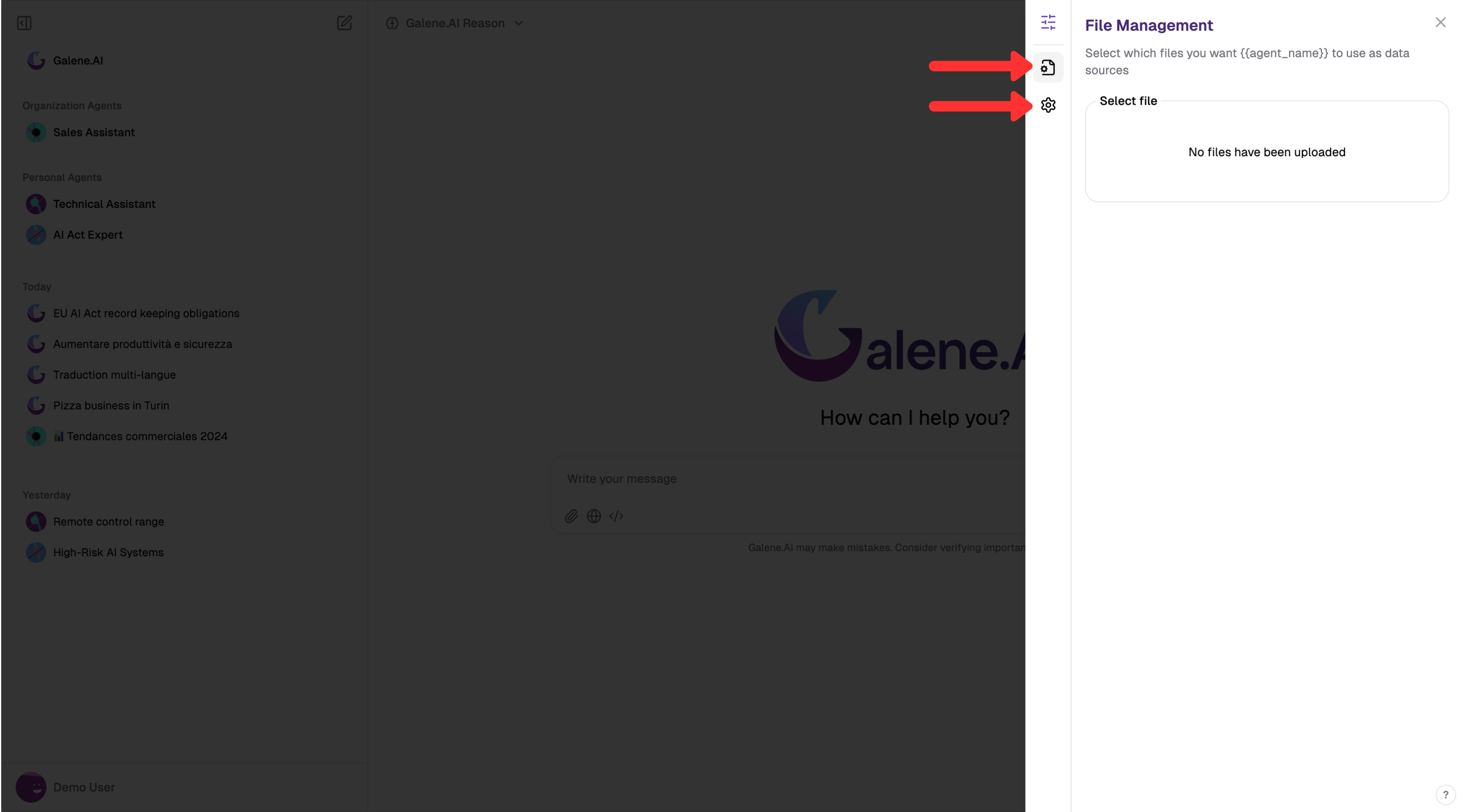Click the Personal Agents section label
Image resolution: width=1464 pixels, height=812 pixels.
(62, 177)
